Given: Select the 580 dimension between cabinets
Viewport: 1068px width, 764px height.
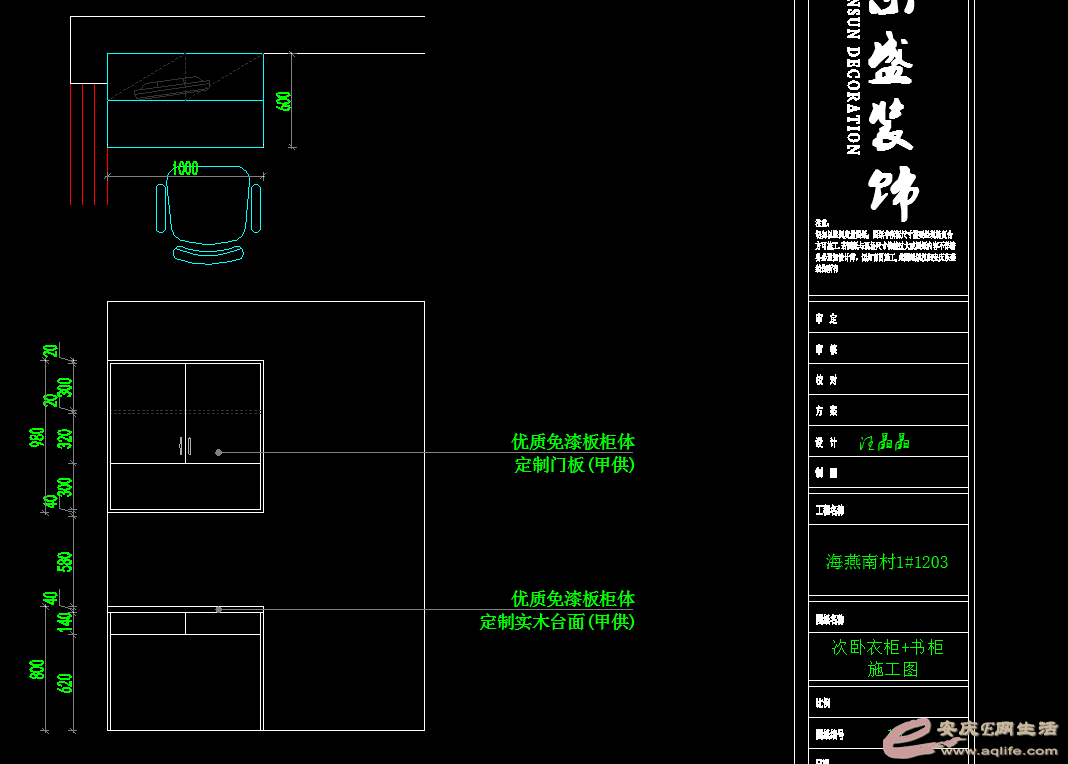Looking at the screenshot, I should 66,561.
